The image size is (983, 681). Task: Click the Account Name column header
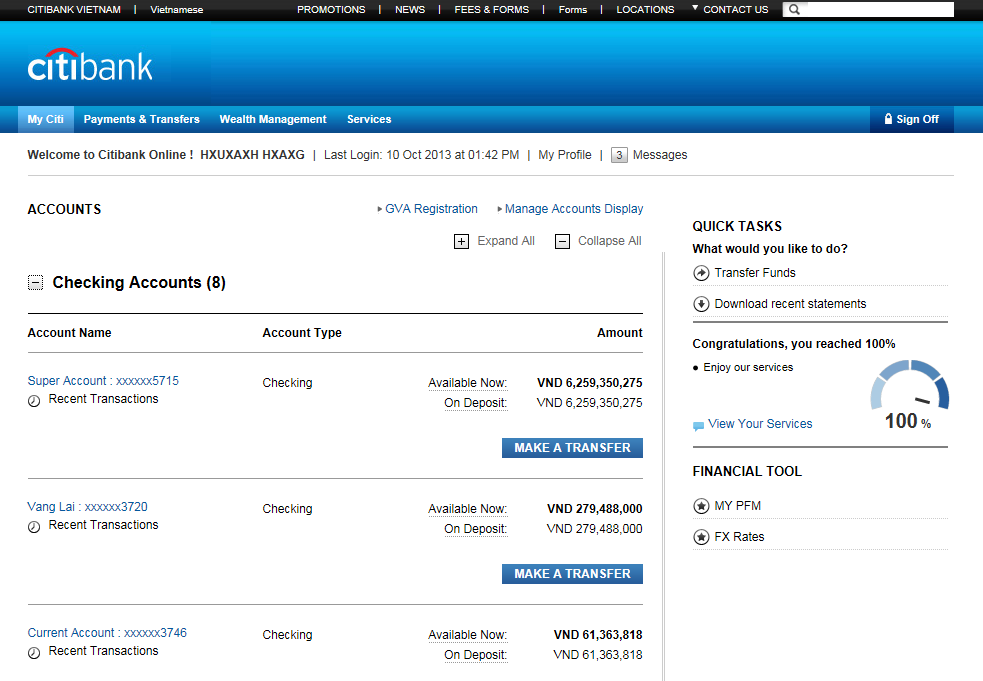click(70, 333)
